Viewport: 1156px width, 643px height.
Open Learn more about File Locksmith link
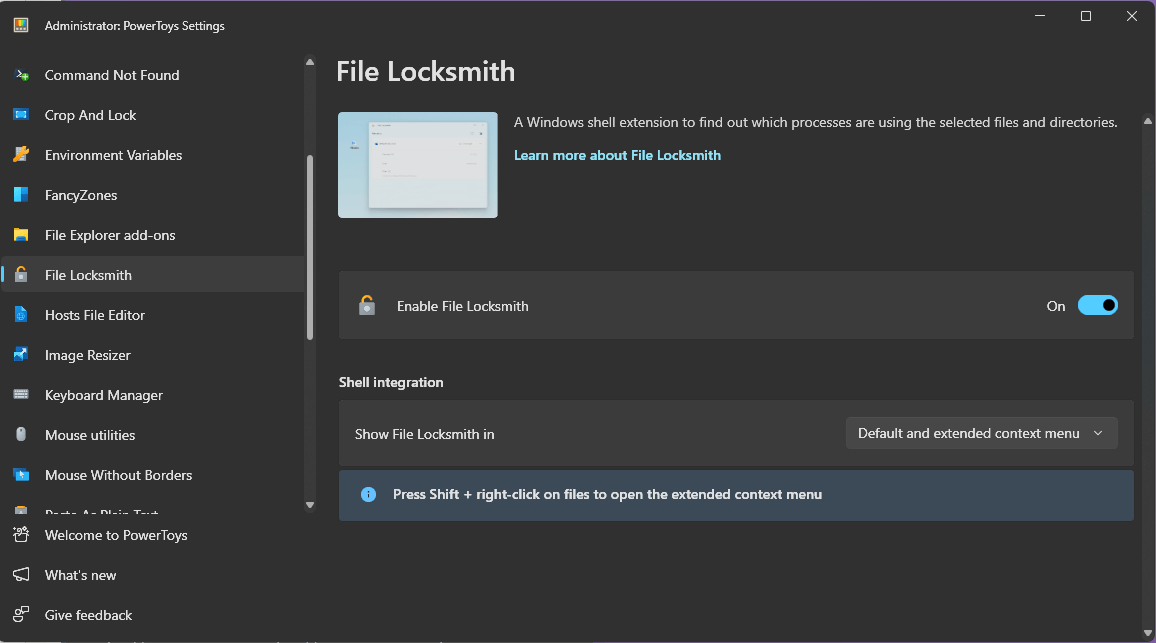pos(617,155)
